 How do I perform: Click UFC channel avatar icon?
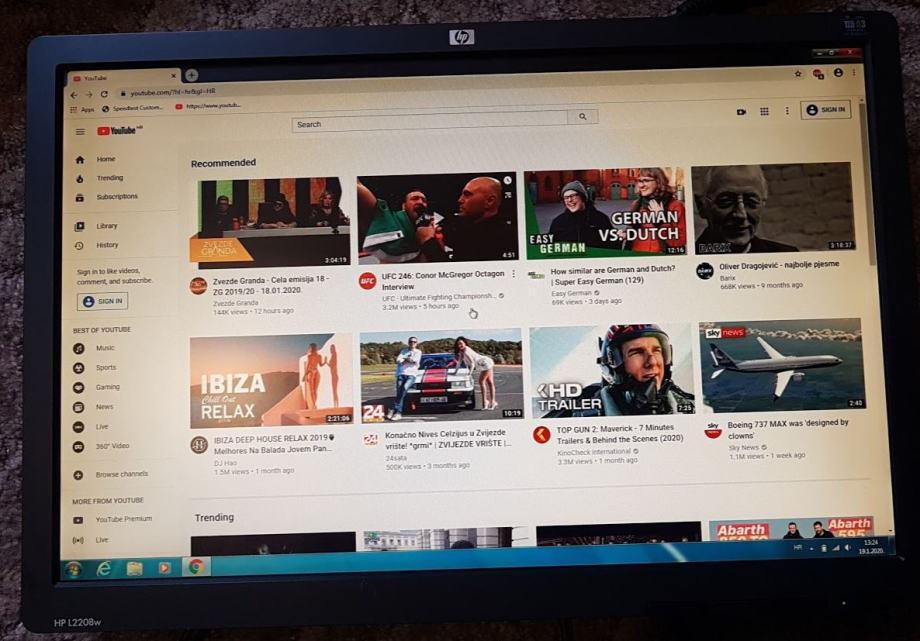click(367, 281)
